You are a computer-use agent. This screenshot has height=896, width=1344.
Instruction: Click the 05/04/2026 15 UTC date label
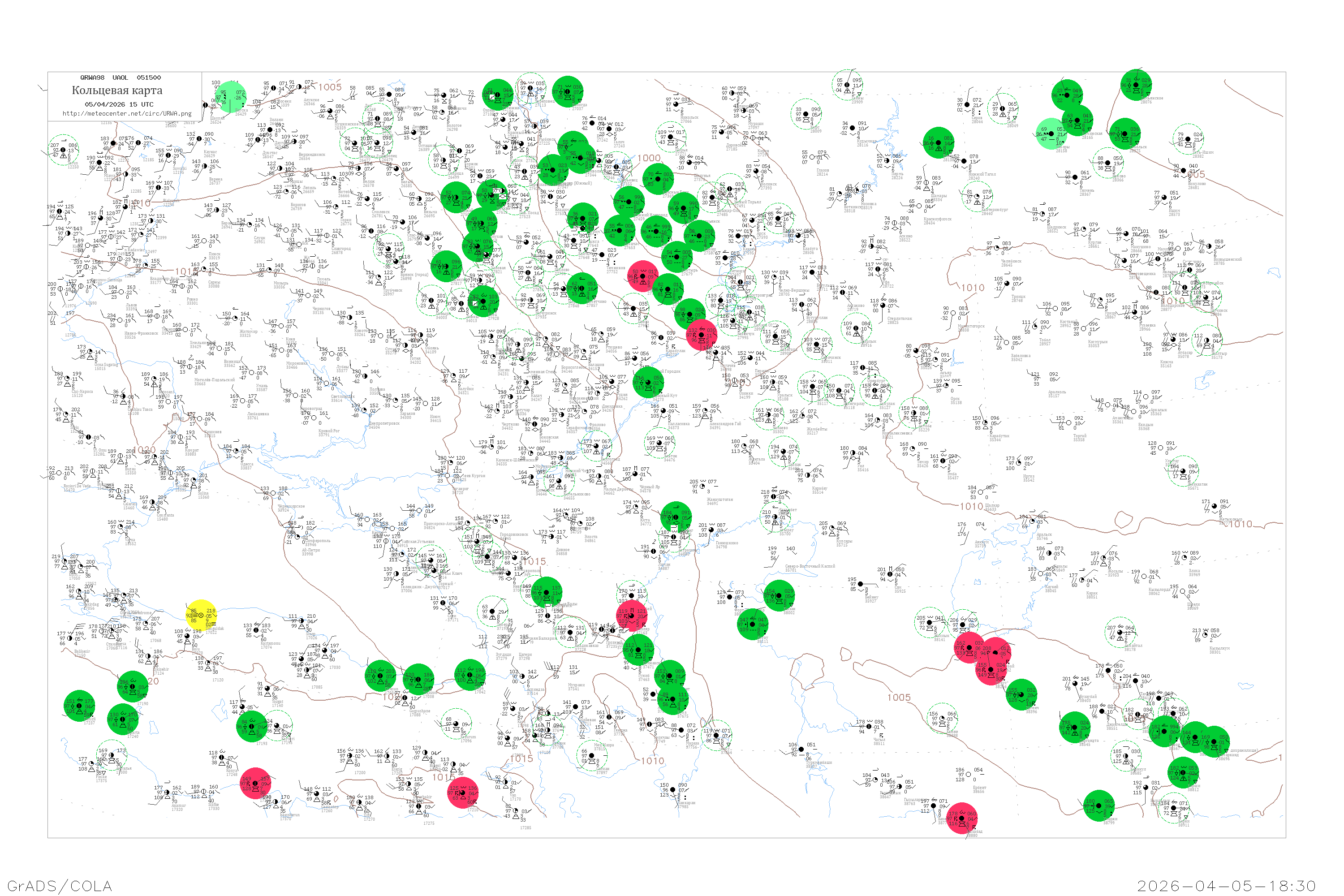pyautogui.click(x=119, y=104)
